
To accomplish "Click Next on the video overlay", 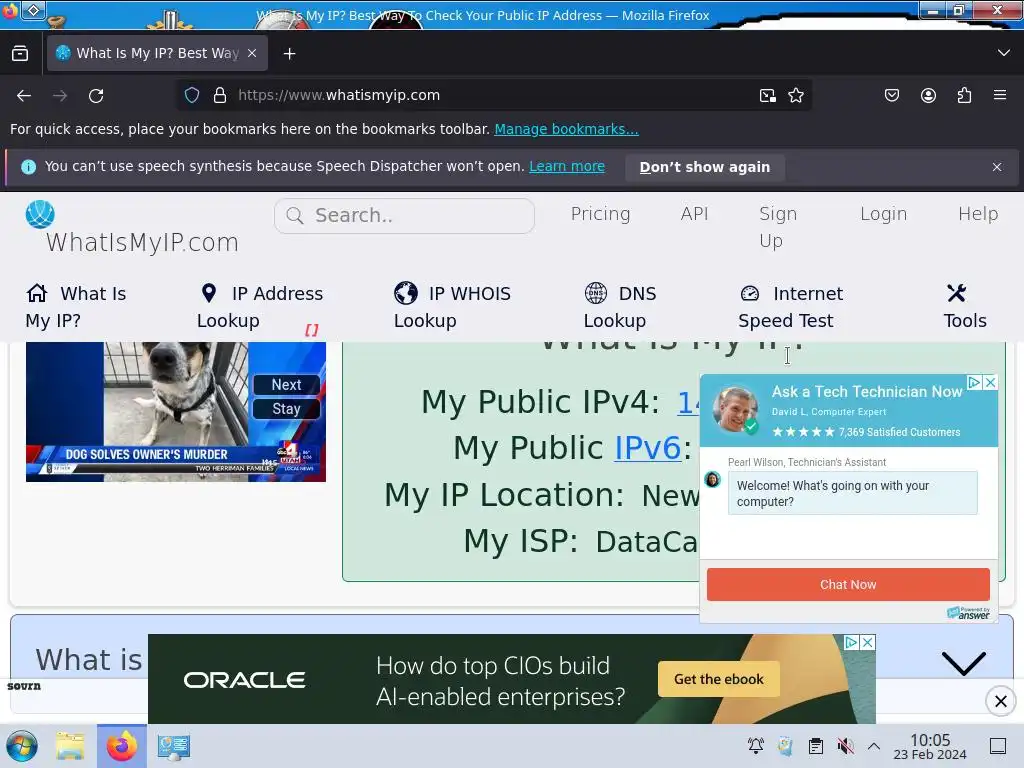I will [x=286, y=385].
